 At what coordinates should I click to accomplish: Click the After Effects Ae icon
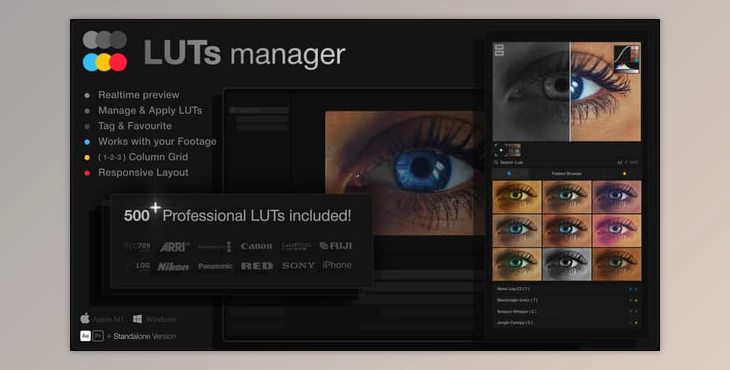tap(85, 336)
